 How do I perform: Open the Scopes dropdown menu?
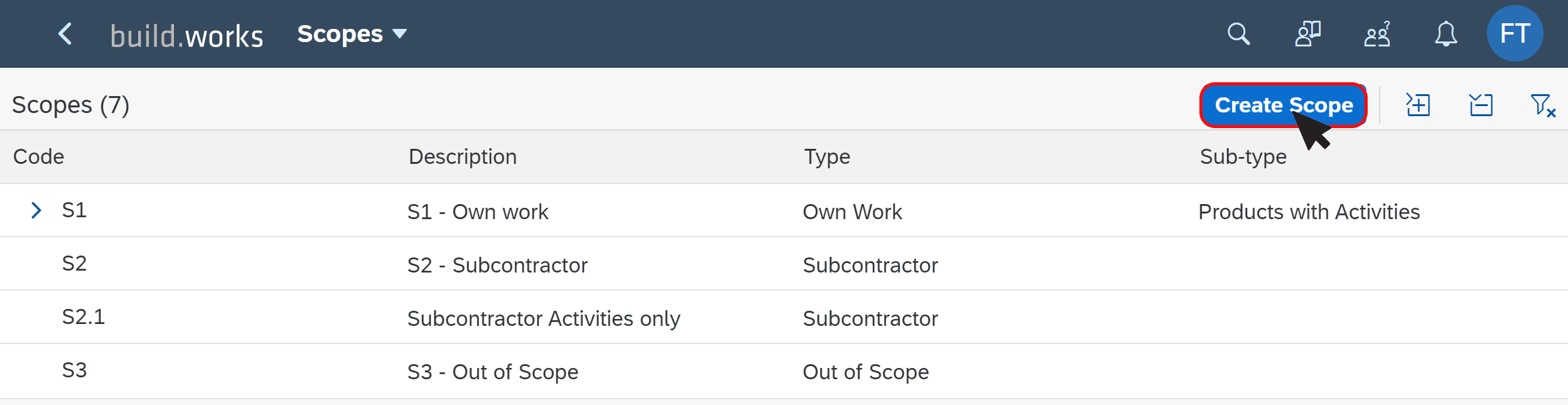coord(352,34)
